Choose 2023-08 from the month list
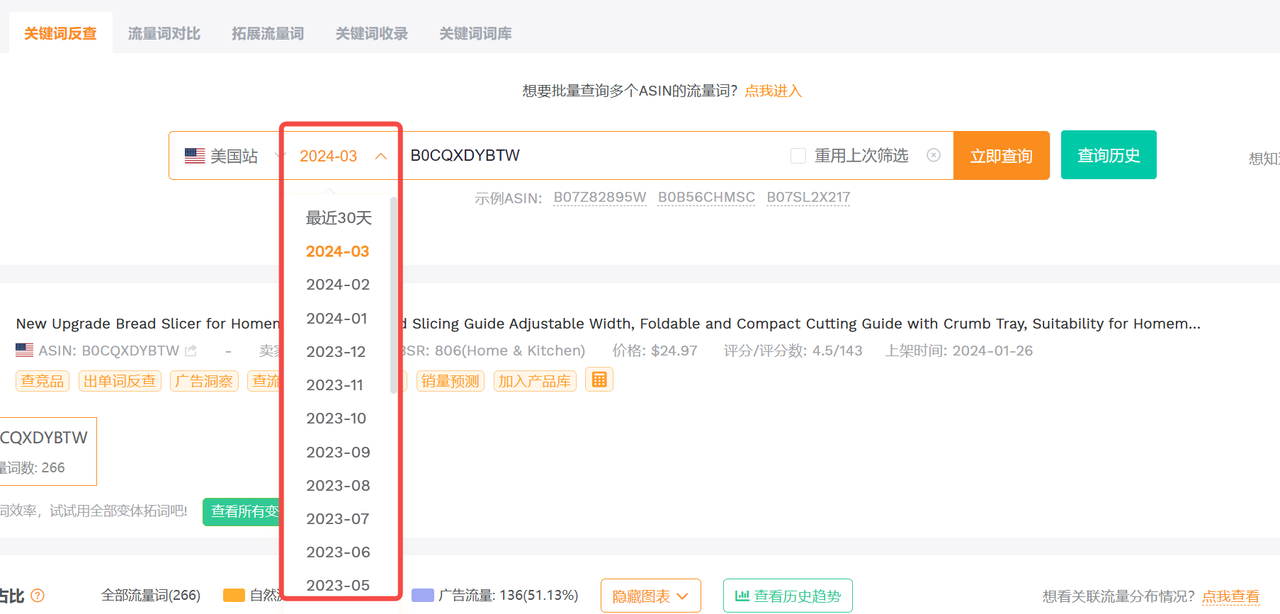Image resolution: width=1280 pixels, height=614 pixels. coord(338,485)
